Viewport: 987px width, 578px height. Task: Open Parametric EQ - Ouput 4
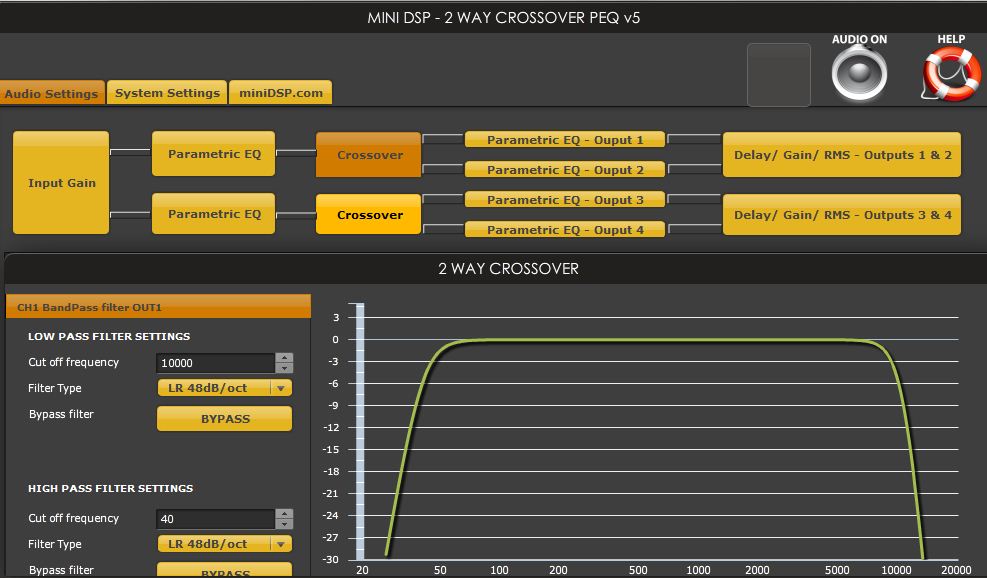(x=565, y=230)
